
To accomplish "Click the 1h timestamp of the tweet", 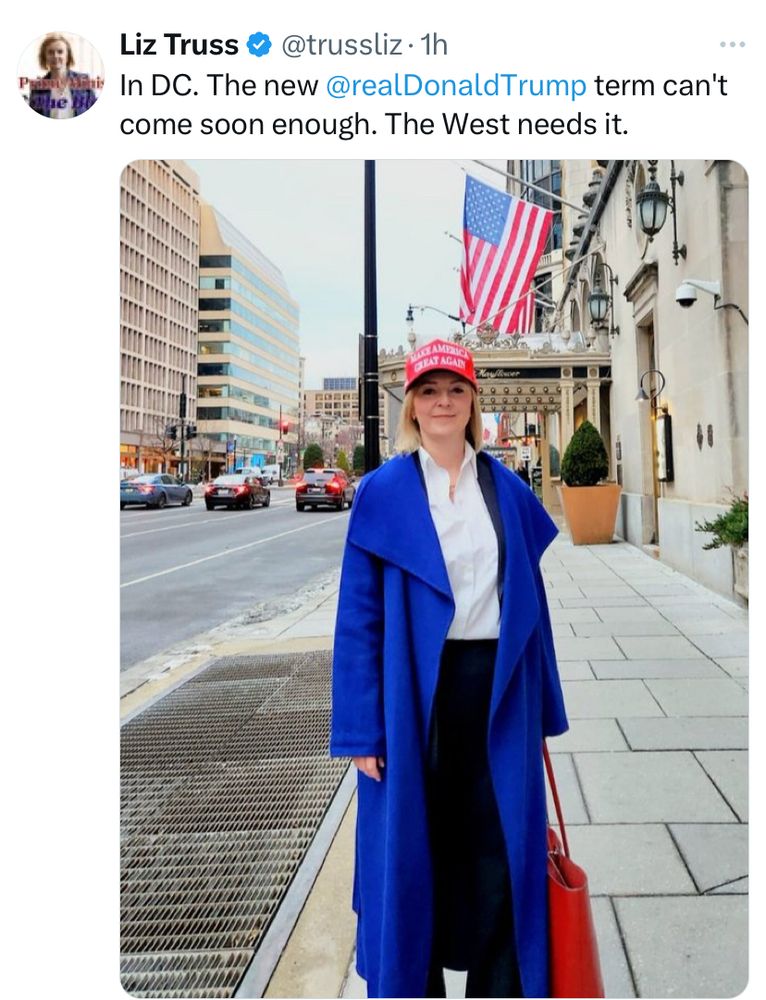I will (434, 45).
